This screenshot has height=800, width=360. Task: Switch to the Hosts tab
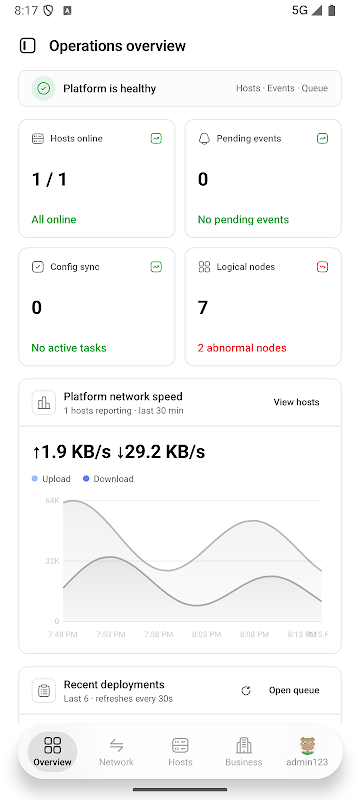tap(180, 752)
